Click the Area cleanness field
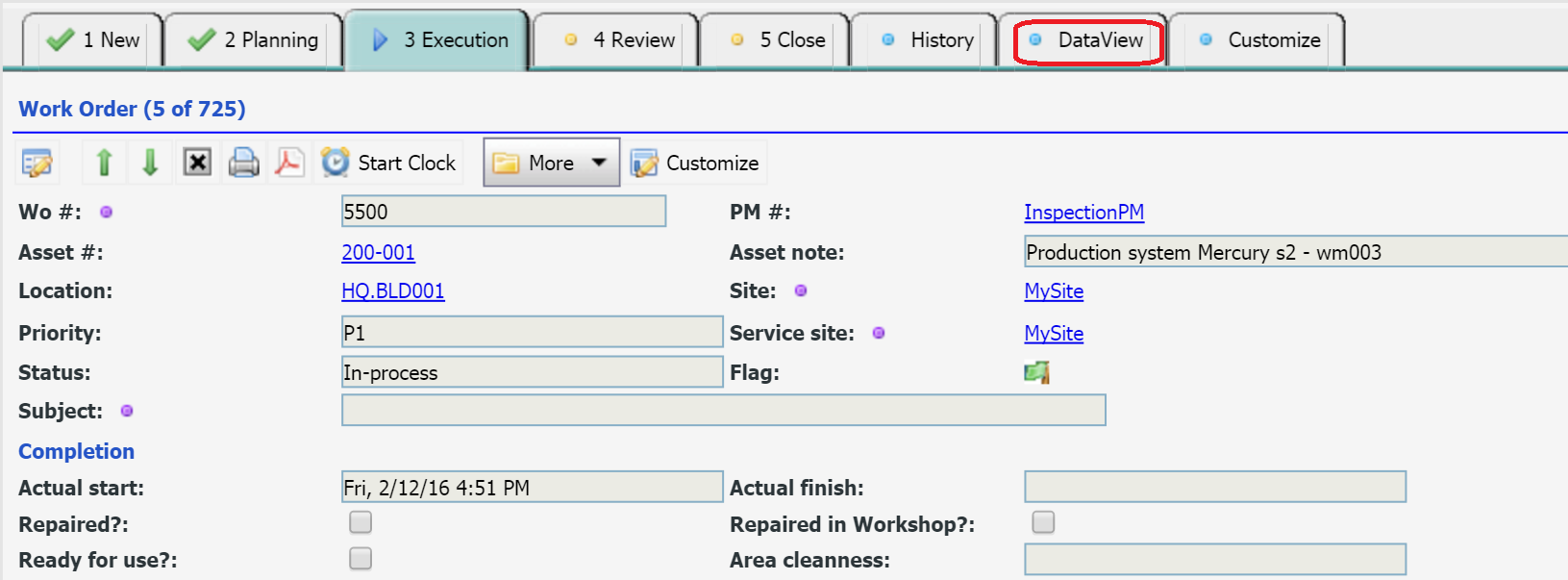The width and height of the screenshot is (1568, 580). pos(1215,560)
